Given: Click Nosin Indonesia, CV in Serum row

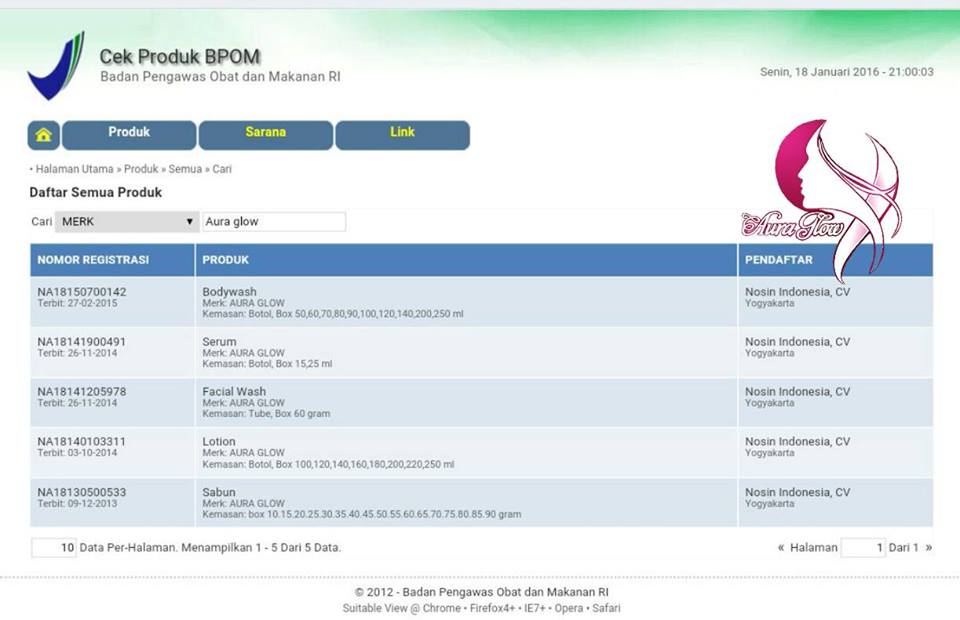Looking at the screenshot, I should click(x=797, y=342).
